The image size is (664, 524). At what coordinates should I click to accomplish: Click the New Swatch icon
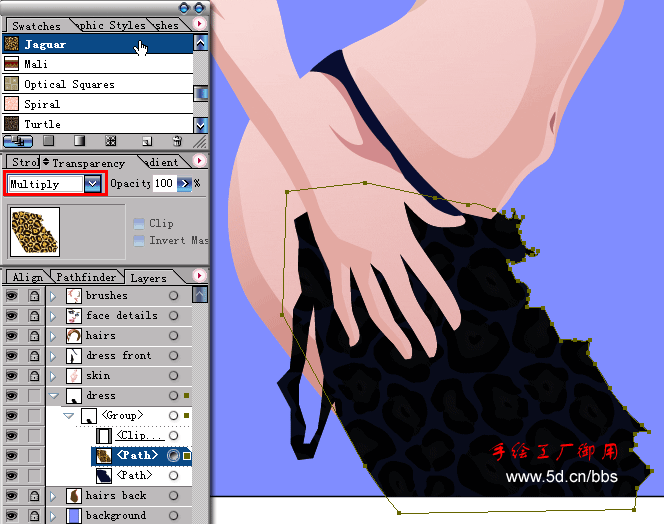click(x=146, y=142)
